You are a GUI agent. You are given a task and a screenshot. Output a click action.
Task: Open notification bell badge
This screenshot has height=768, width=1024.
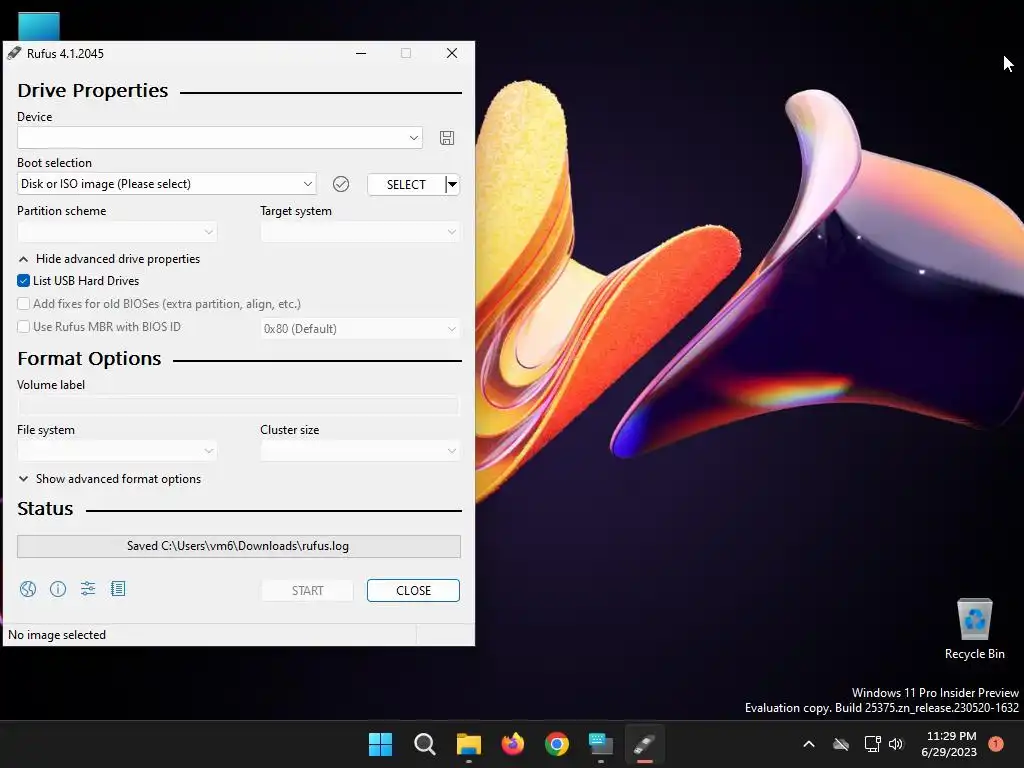tap(995, 744)
